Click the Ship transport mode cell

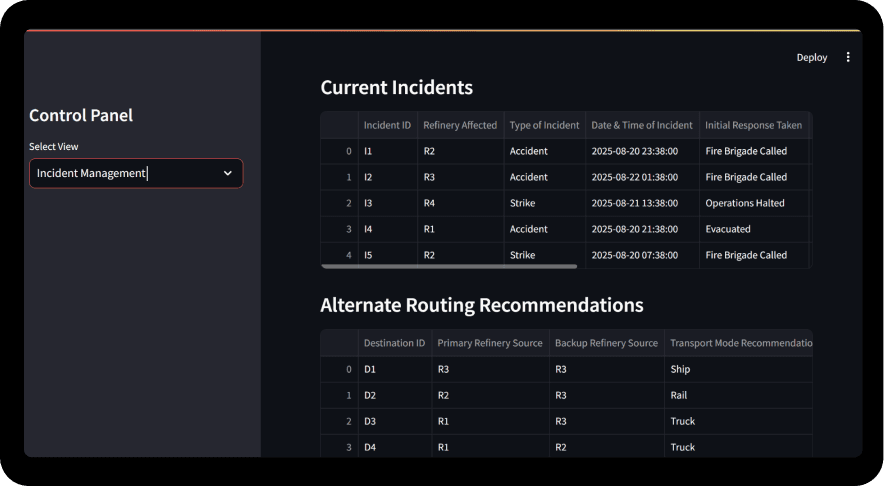pos(680,369)
